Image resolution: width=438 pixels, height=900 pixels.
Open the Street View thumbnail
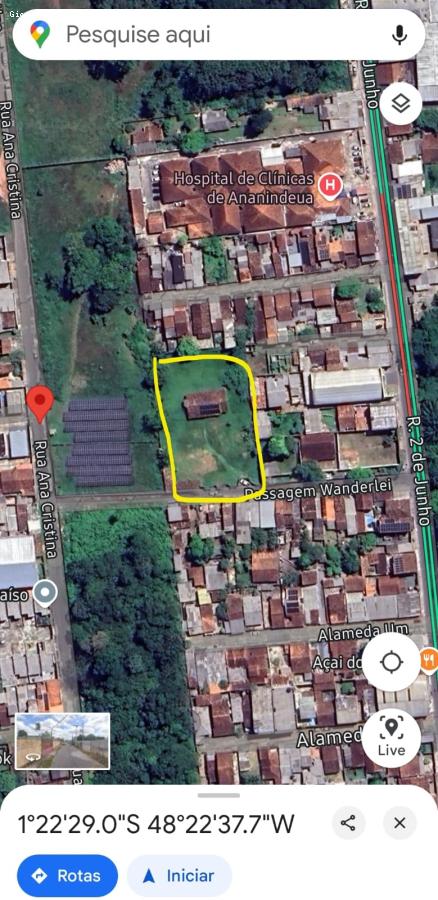63,741
